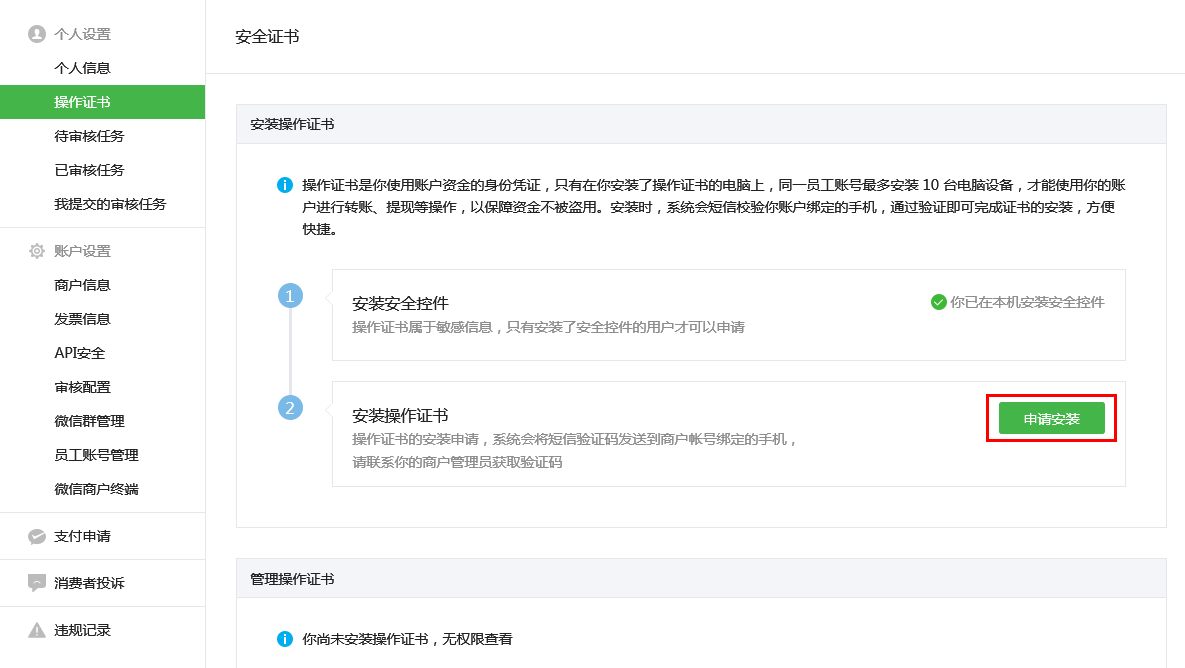Click the 支付申请 checkmark icon
1185x668 pixels.
point(37,537)
